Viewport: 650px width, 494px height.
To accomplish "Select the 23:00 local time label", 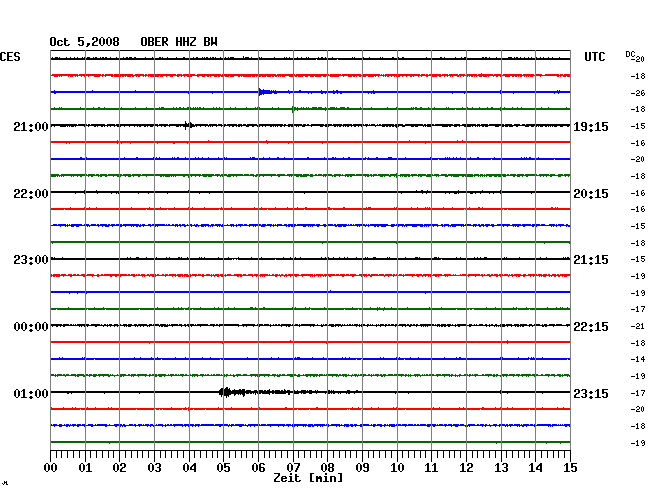I will pyautogui.click(x=31, y=260).
